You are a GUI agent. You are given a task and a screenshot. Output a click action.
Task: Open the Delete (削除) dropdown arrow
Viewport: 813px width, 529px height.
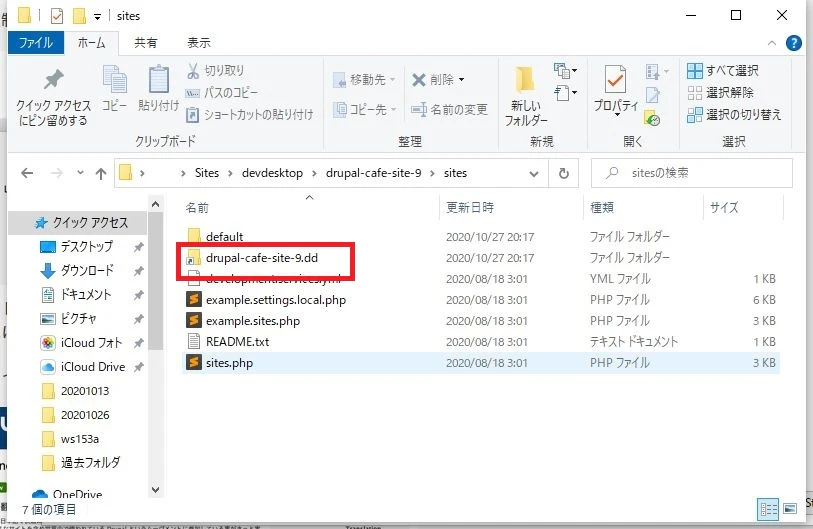tap(461, 80)
